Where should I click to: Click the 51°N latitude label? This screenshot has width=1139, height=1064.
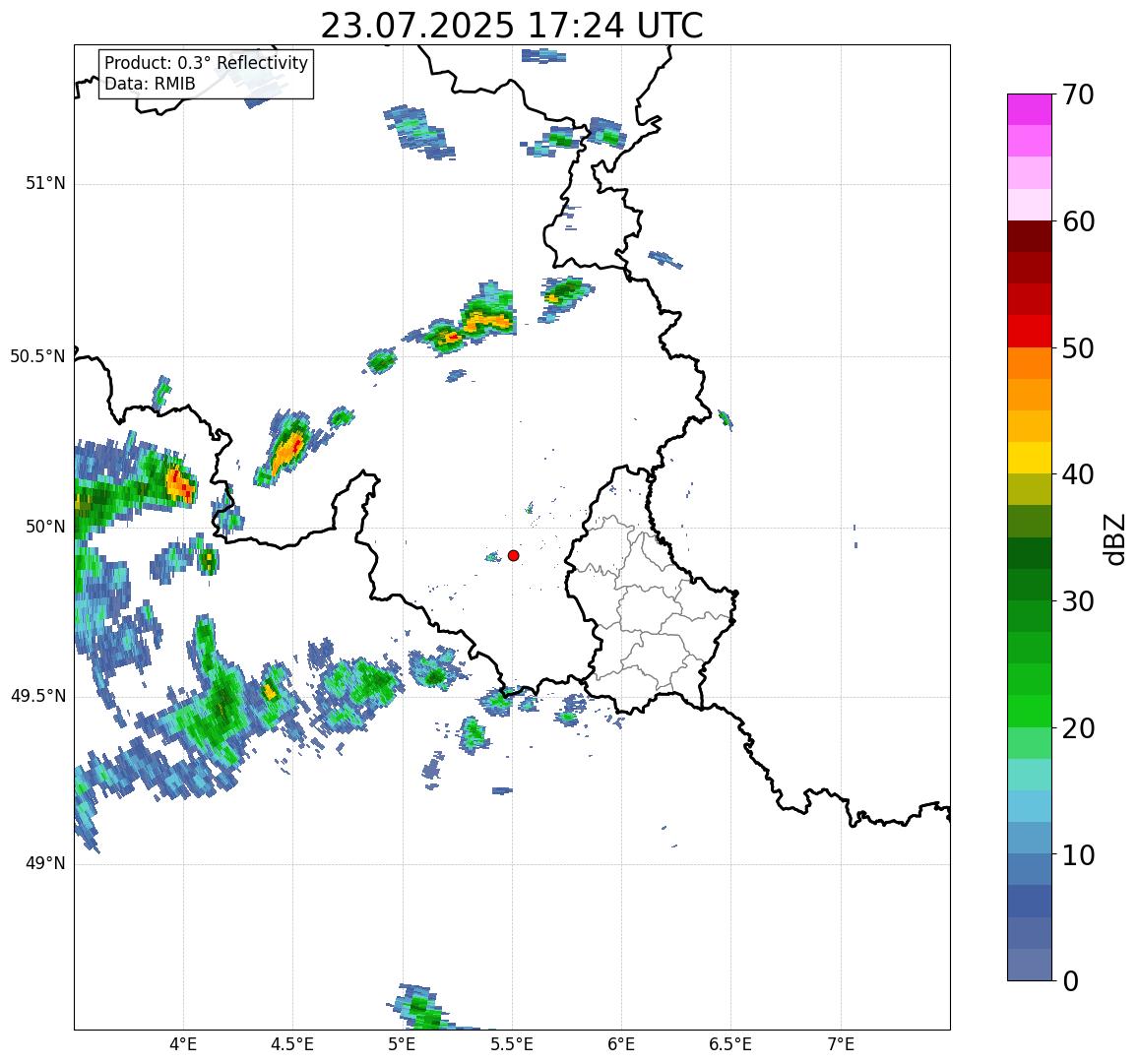point(45,184)
